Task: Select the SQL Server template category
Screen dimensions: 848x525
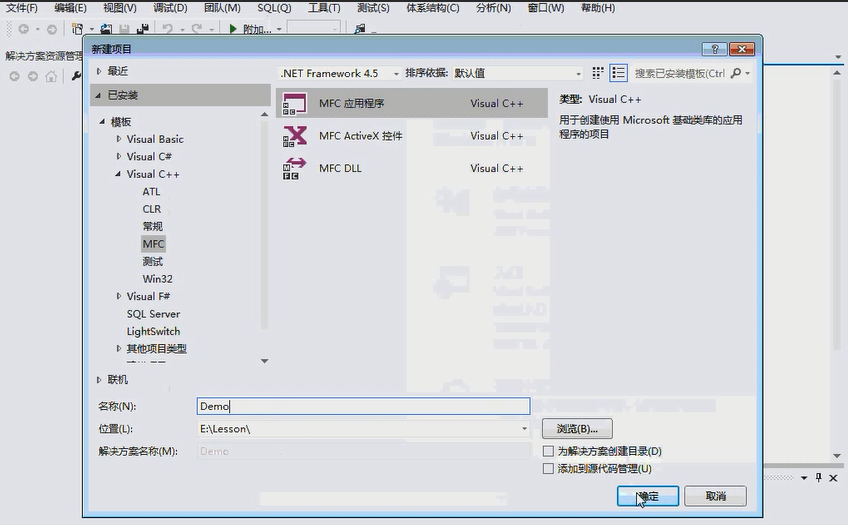Action: (x=153, y=314)
